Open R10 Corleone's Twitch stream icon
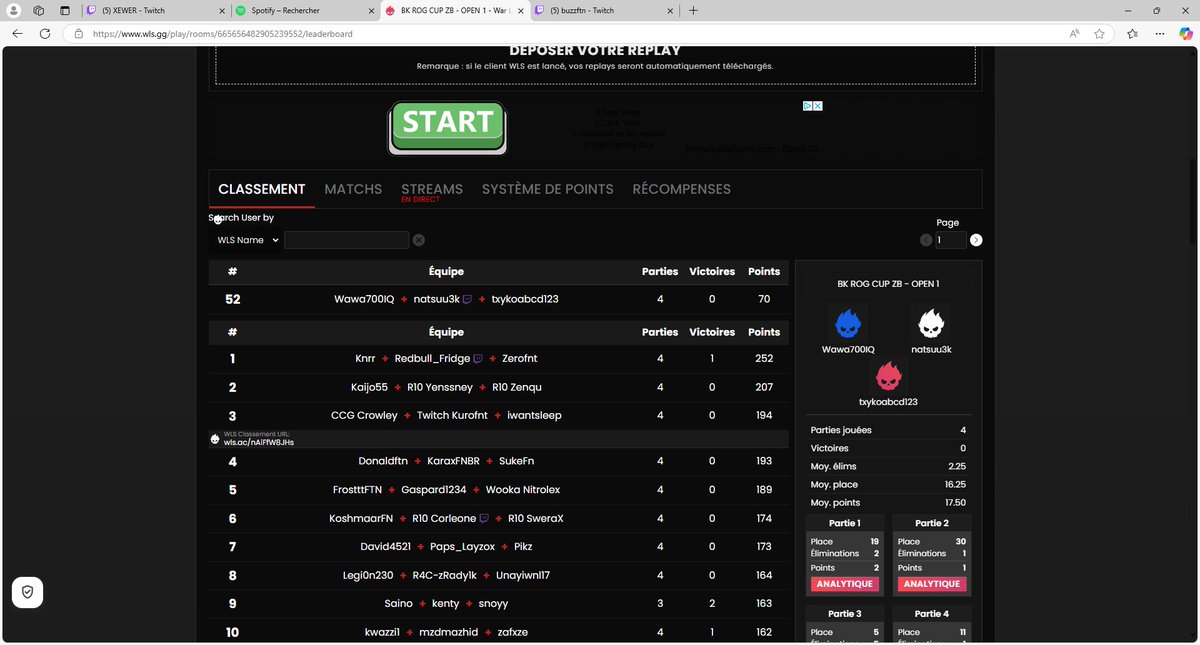This screenshot has width=1200, height=645. click(x=484, y=518)
